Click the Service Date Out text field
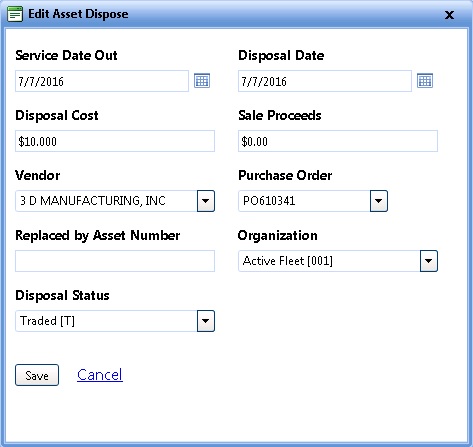This screenshot has height=447, width=473. (x=102, y=81)
